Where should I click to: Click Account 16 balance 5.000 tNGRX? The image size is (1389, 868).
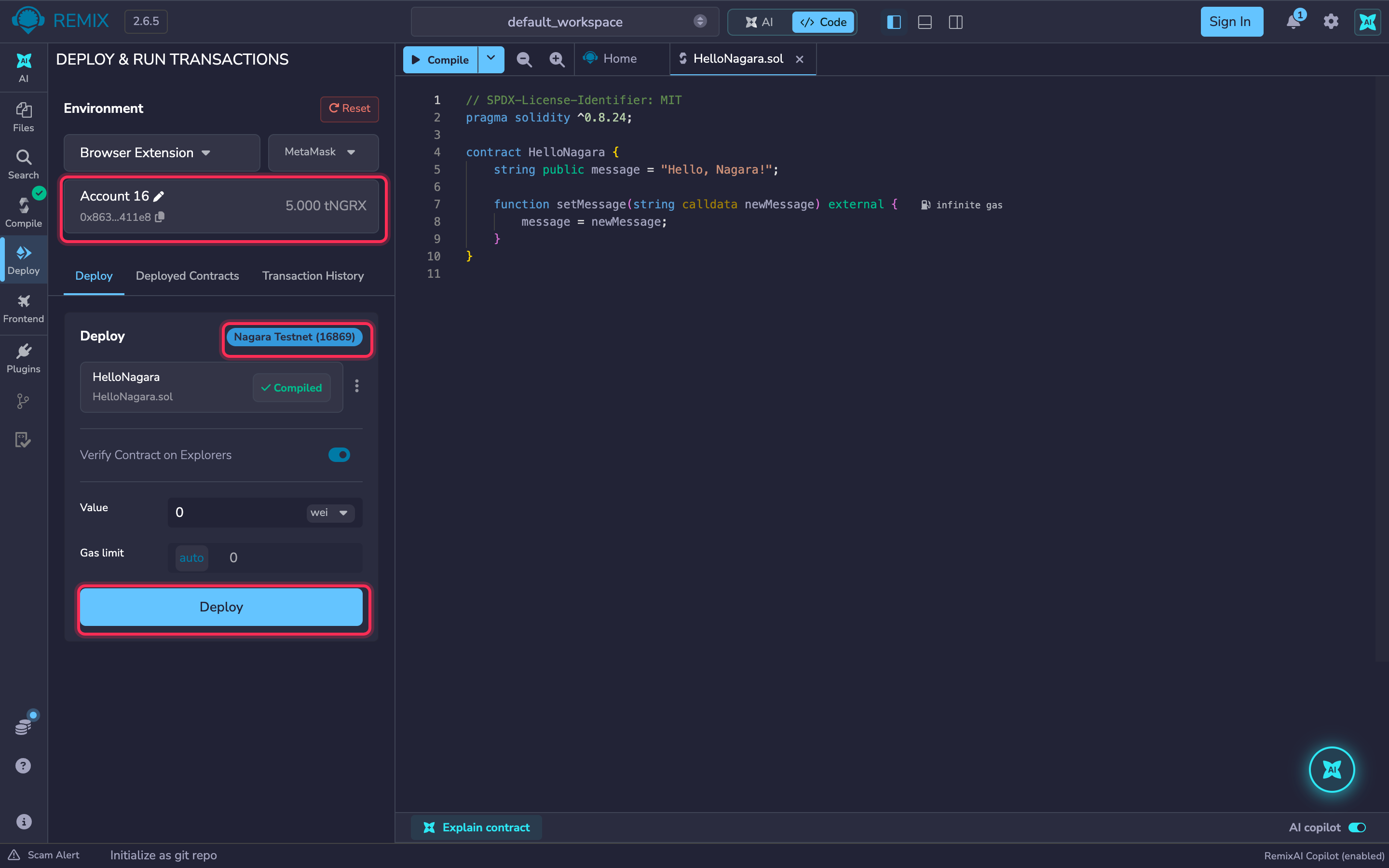[326, 205]
